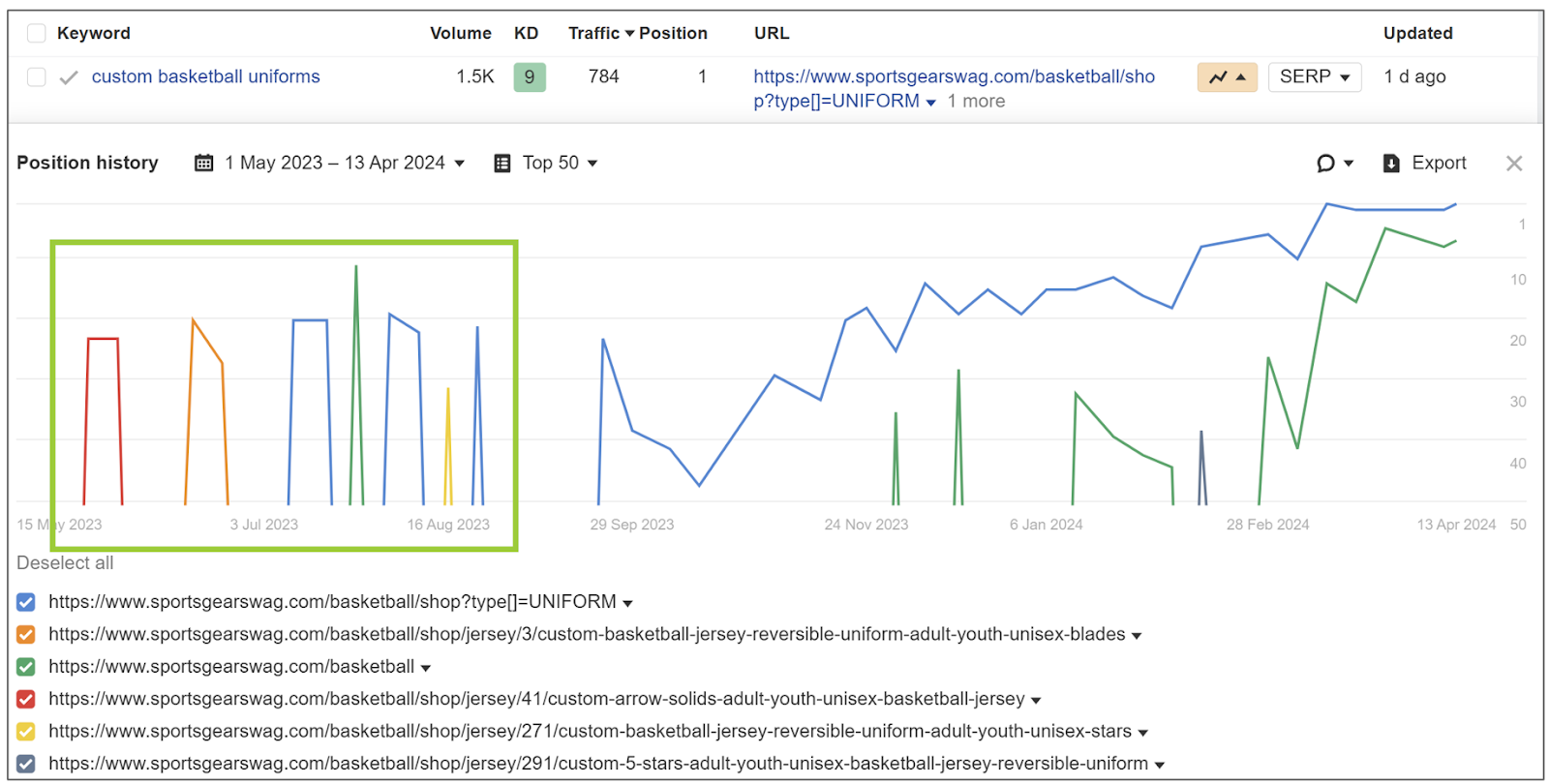Click the red jersey/41 URL color checkbox

pyautogui.click(x=26, y=699)
